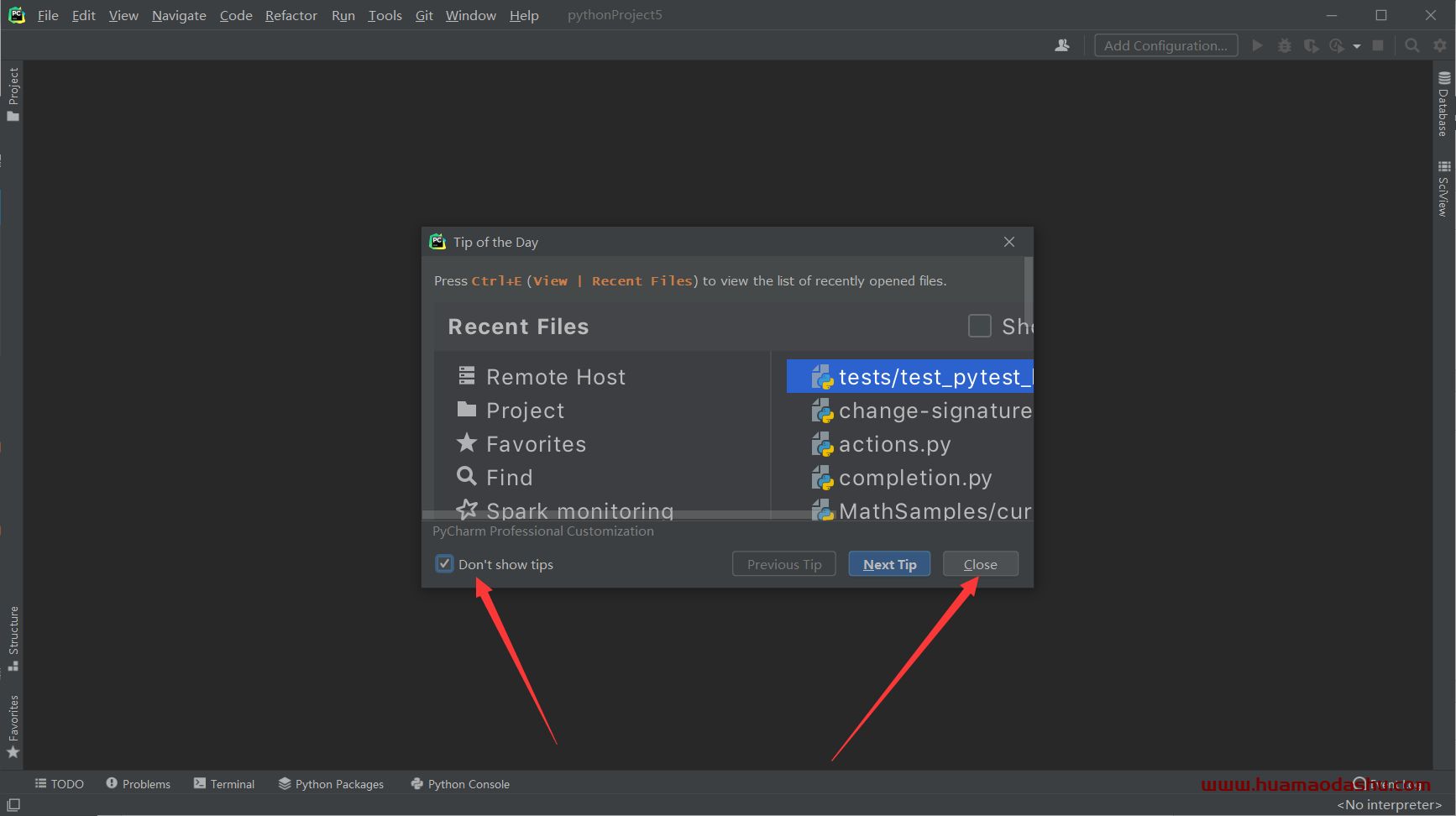
Task: Click the Debug bug icon
Action: click(x=1284, y=45)
